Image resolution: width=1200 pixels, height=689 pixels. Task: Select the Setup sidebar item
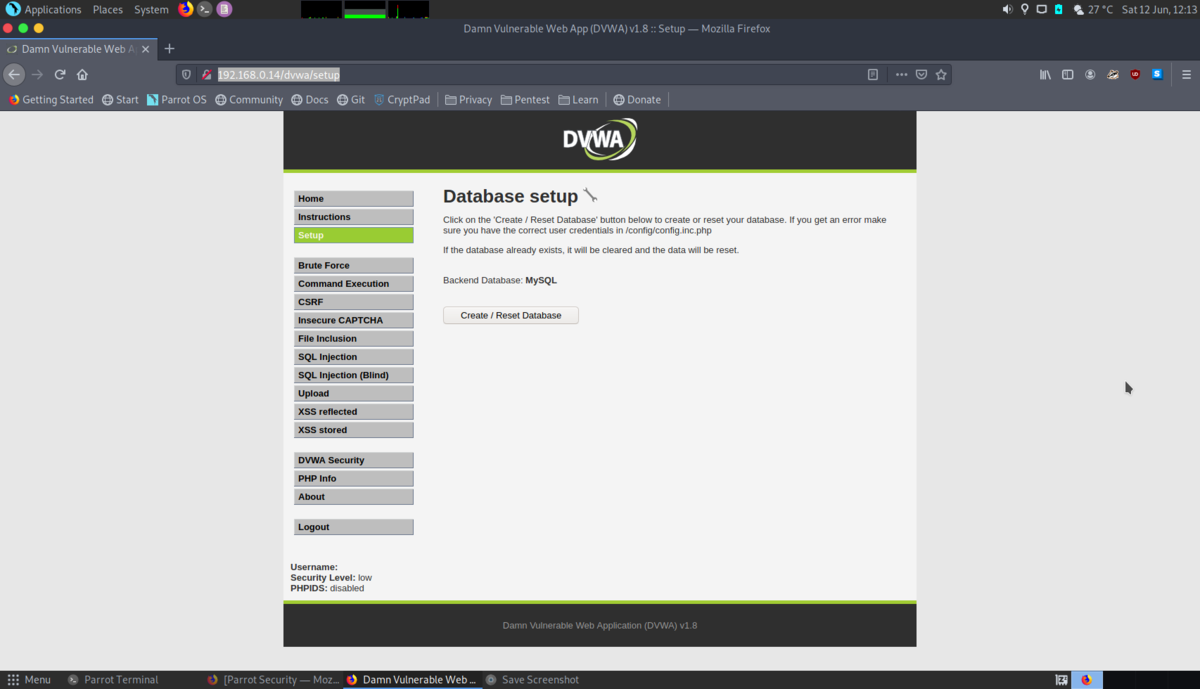pyautogui.click(x=353, y=235)
